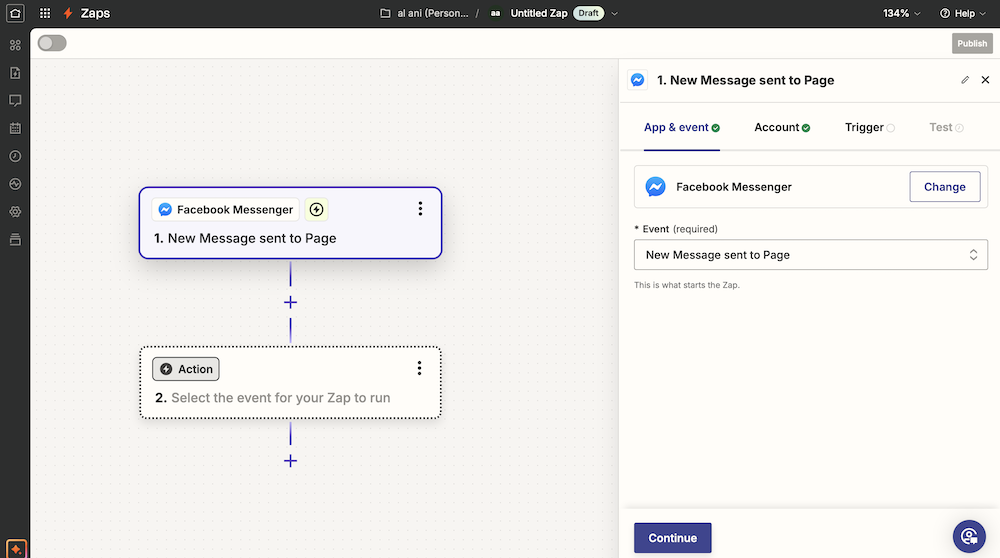Open the AI sparkle icon at bottom-left
This screenshot has width=1000, height=558.
click(15, 549)
